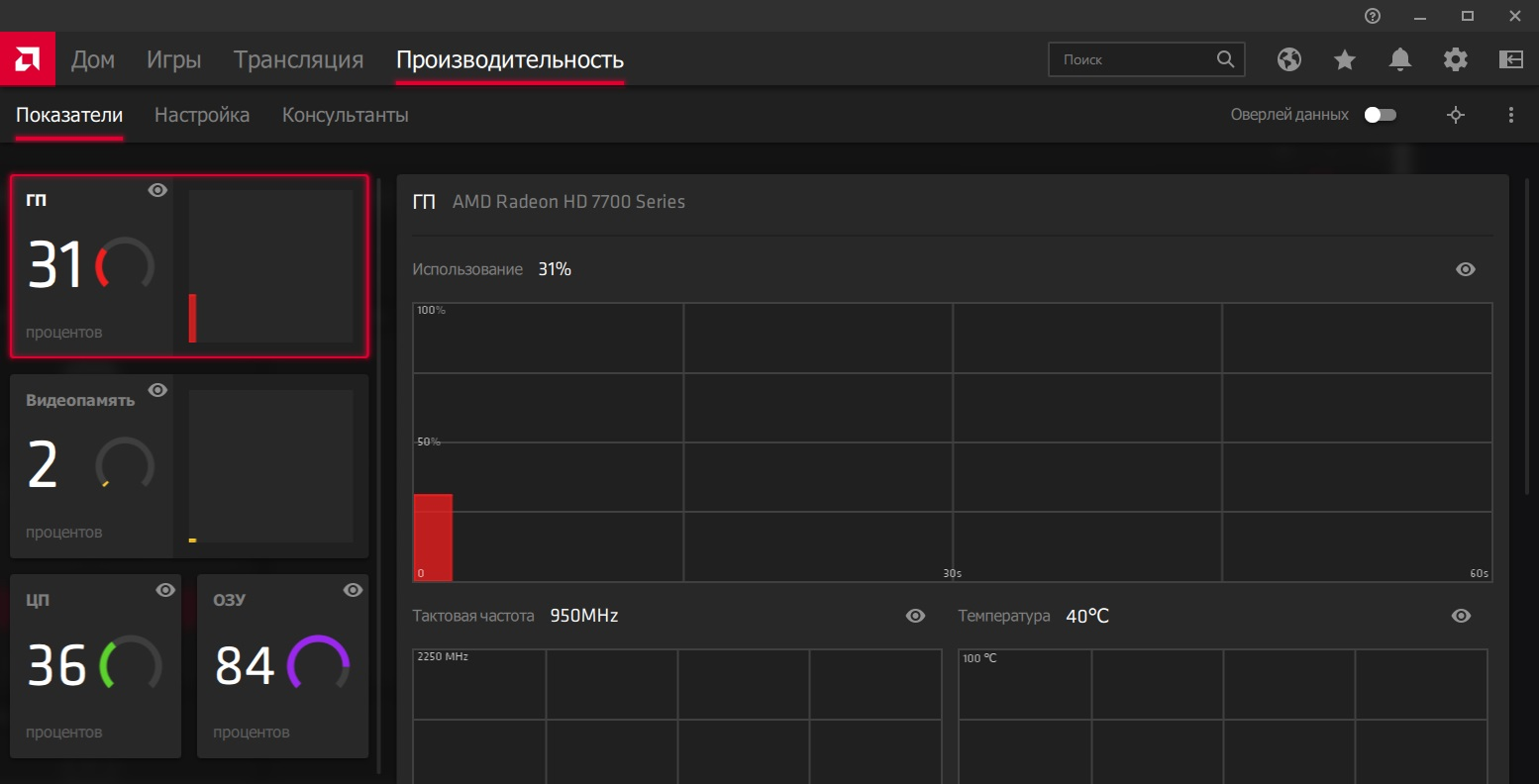Click the Оверлей данных label
The image size is (1539, 784).
click(1289, 115)
